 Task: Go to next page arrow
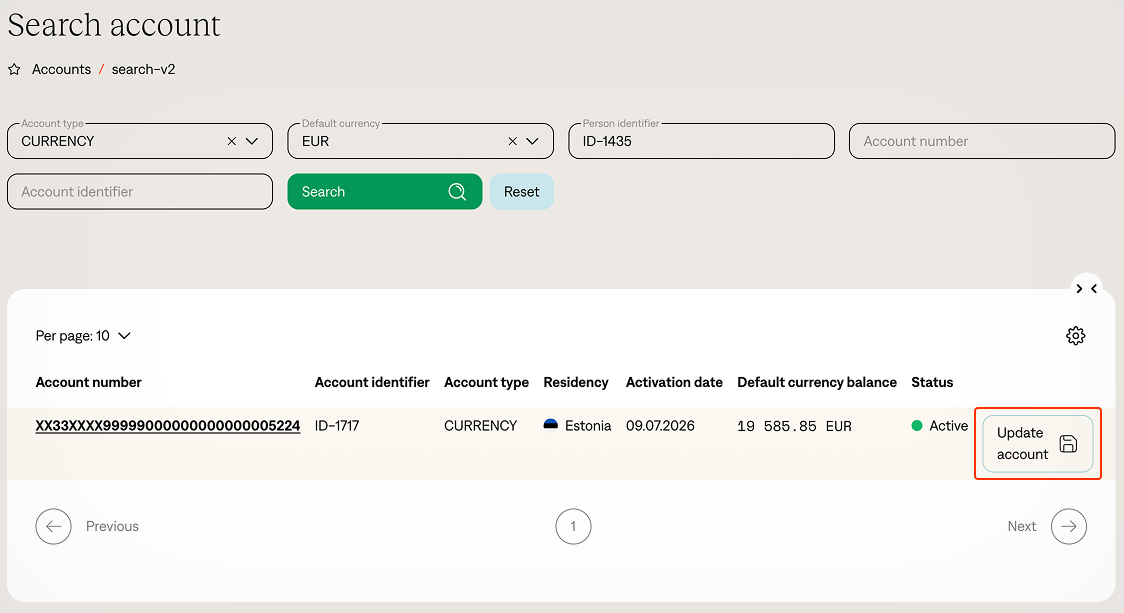(x=1068, y=526)
